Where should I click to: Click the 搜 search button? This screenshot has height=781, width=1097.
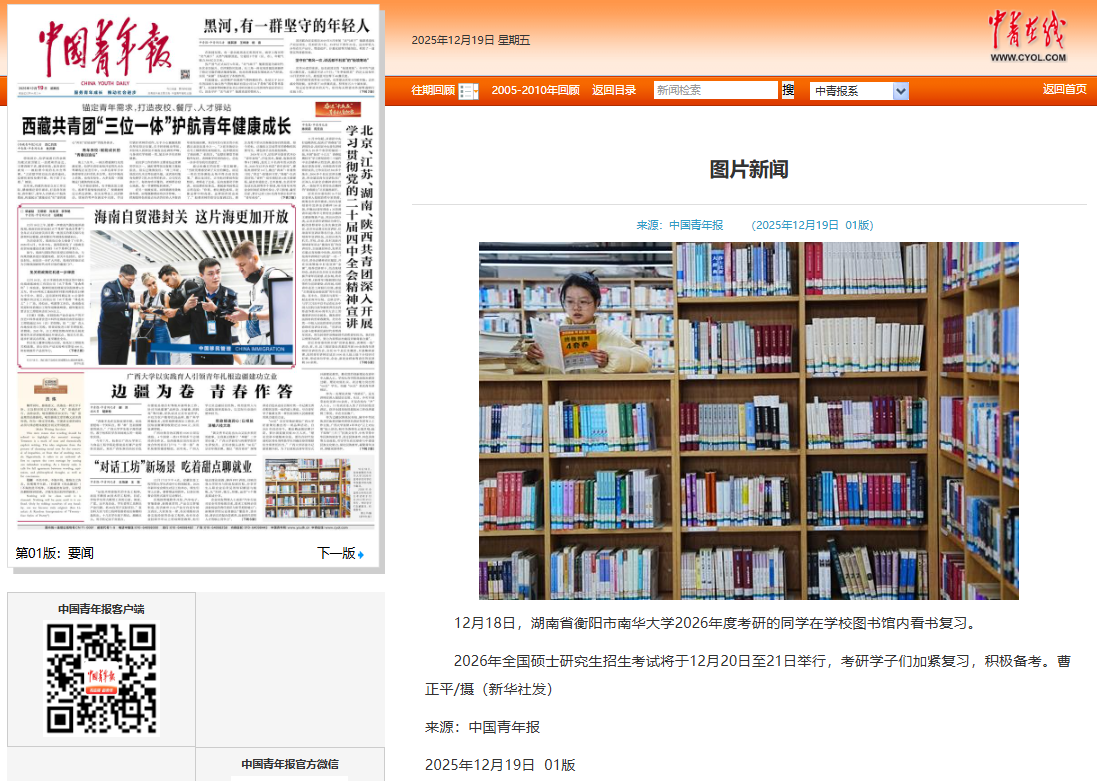pyautogui.click(x=788, y=90)
